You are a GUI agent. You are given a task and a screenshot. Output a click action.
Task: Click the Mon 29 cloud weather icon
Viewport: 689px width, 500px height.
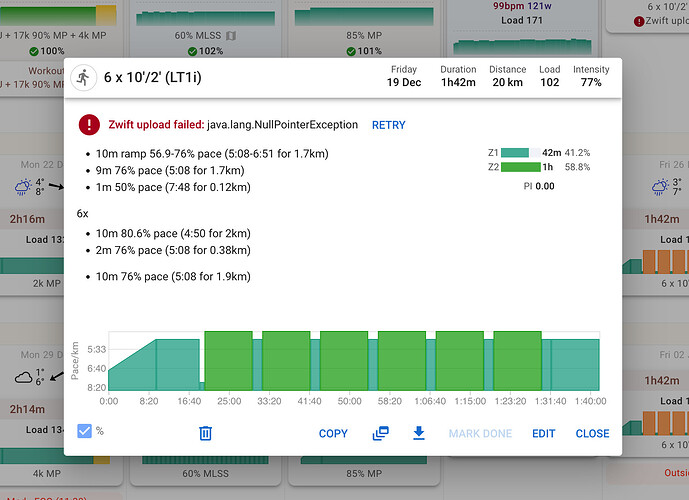pos(24,376)
